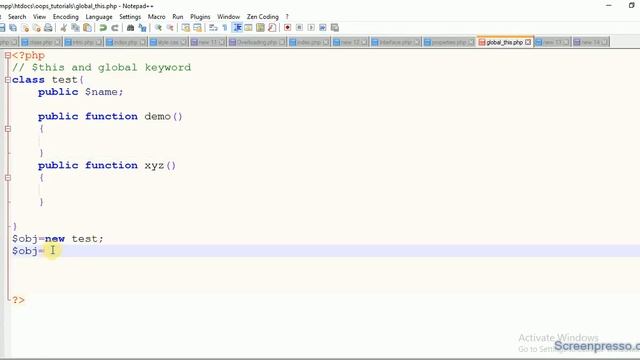The width and height of the screenshot is (640, 360).
Task: Click the Print toolbar icon
Action: (48, 28)
